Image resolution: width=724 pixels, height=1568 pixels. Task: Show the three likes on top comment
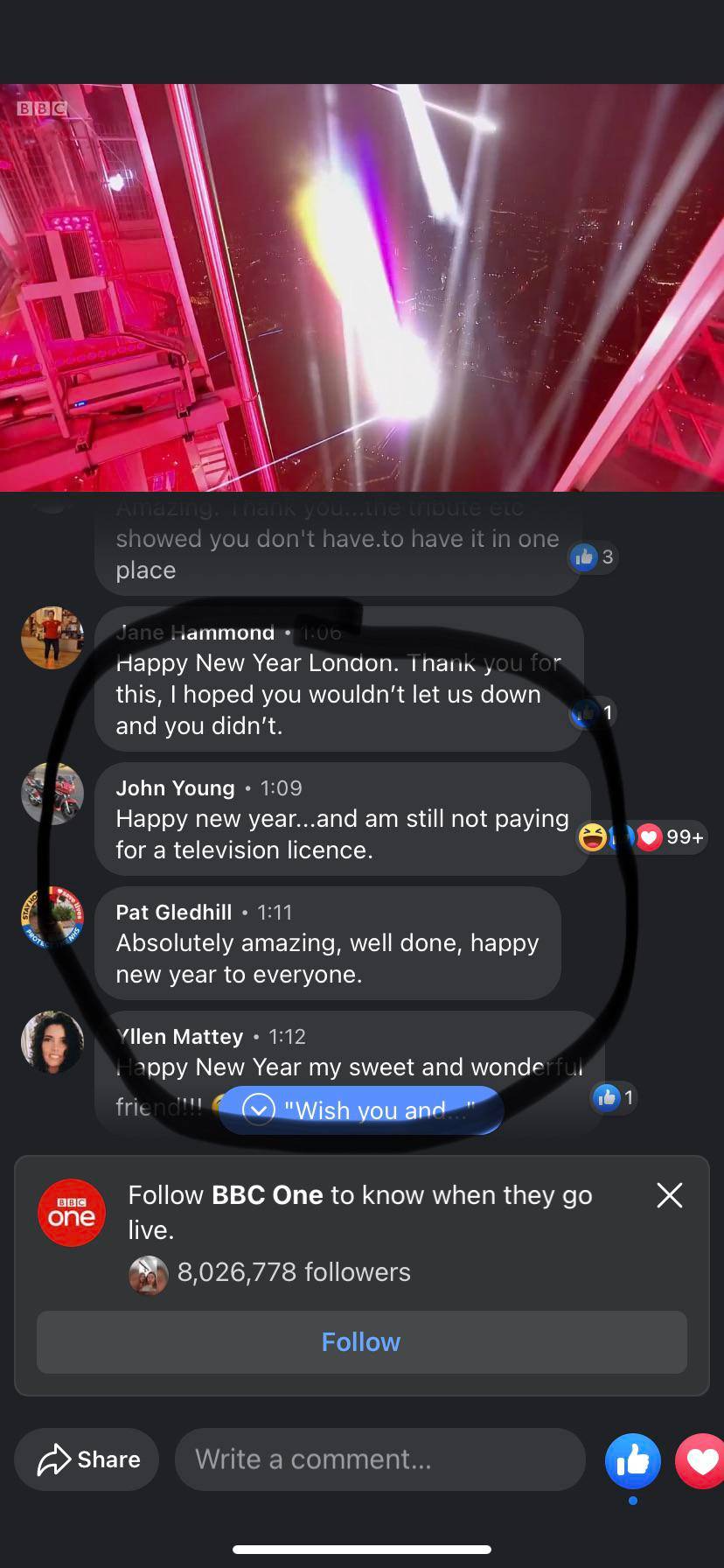click(x=594, y=556)
